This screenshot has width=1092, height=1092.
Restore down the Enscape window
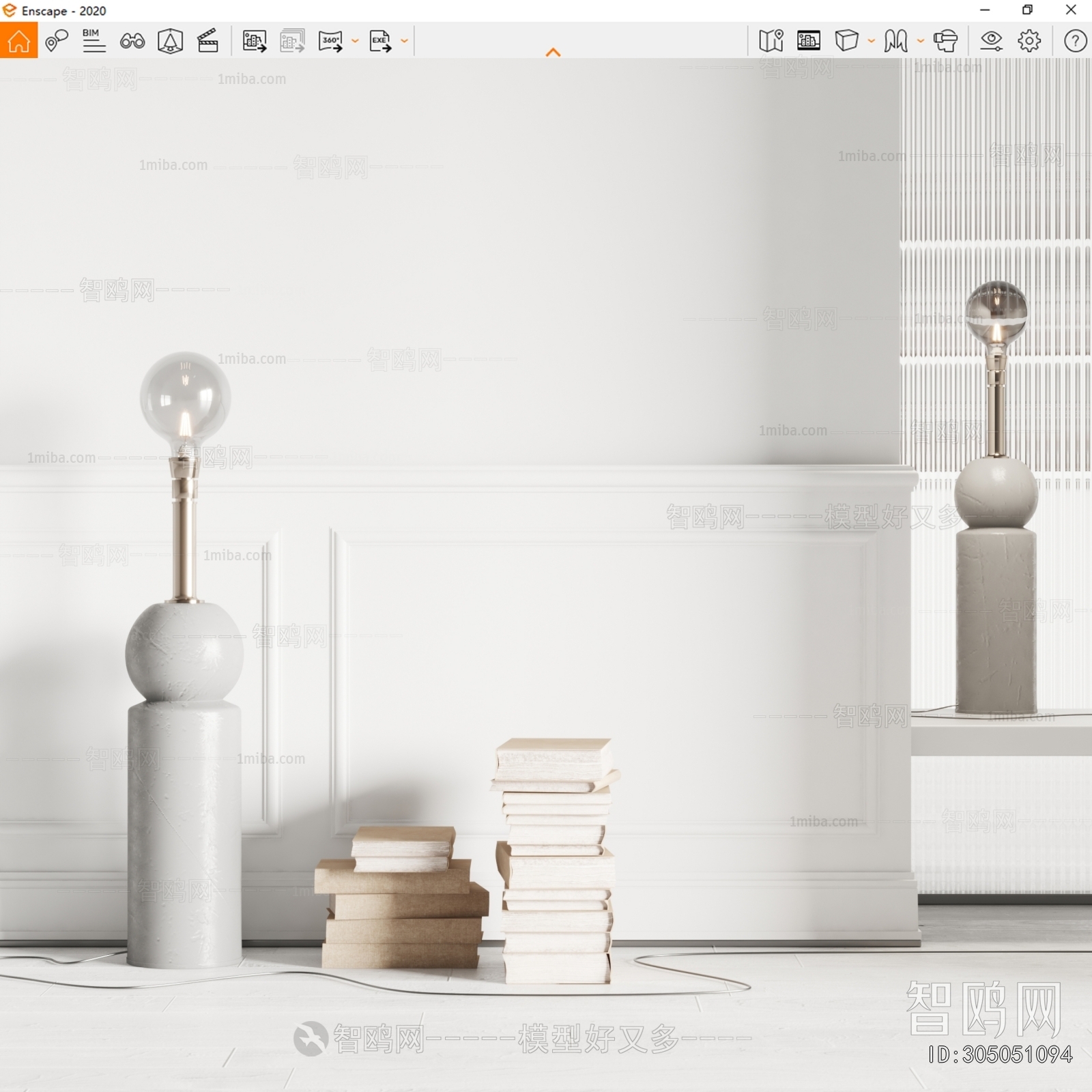(1027, 10)
